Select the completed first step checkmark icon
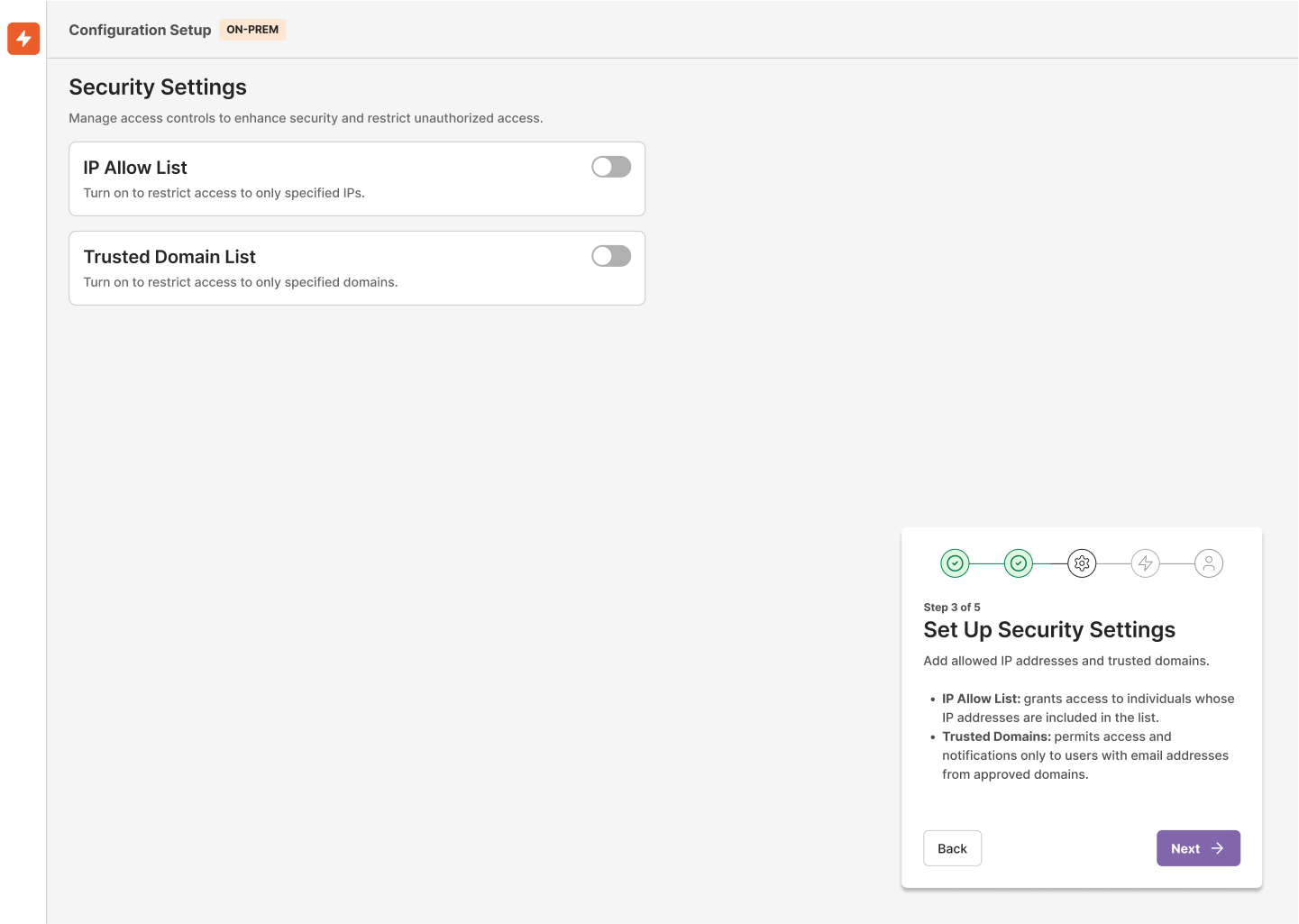This screenshot has height=924, width=1299. coord(955,563)
